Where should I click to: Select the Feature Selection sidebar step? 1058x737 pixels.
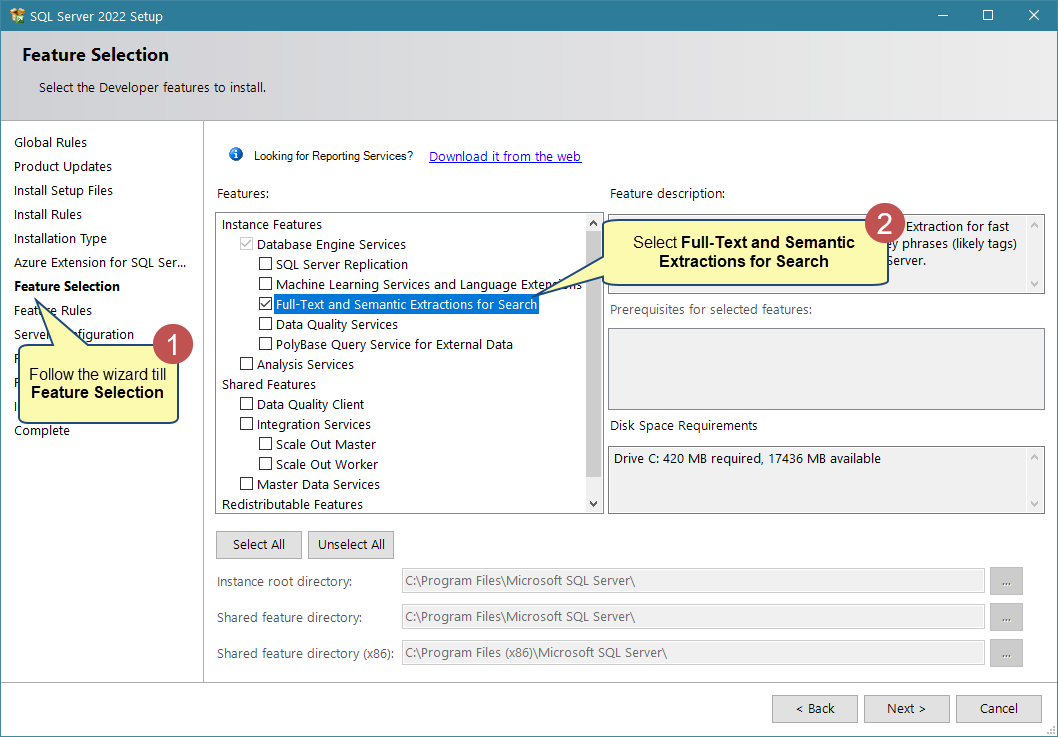point(67,286)
